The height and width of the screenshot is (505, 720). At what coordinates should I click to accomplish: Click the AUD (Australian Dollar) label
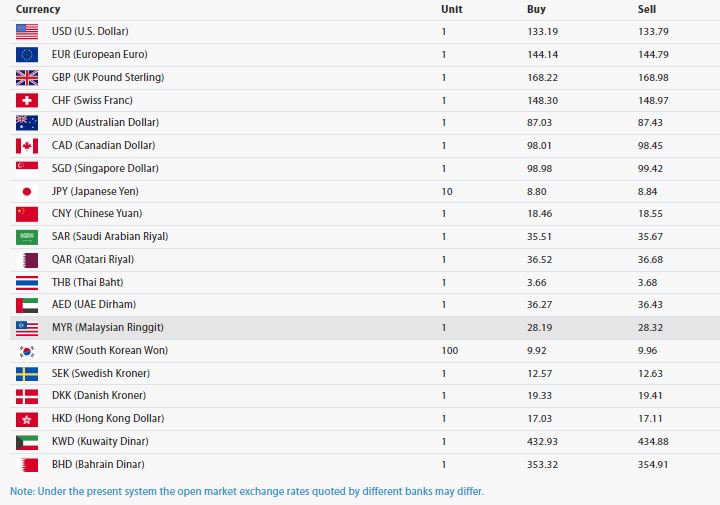pyautogui.click(x=105, y=122)
